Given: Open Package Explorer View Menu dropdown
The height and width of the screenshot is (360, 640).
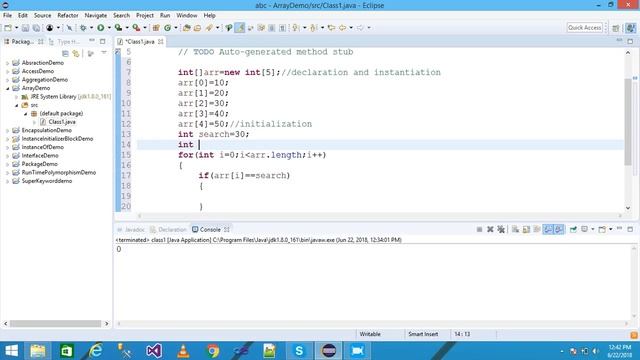Looking at the screenshot, I should point(104,53).
